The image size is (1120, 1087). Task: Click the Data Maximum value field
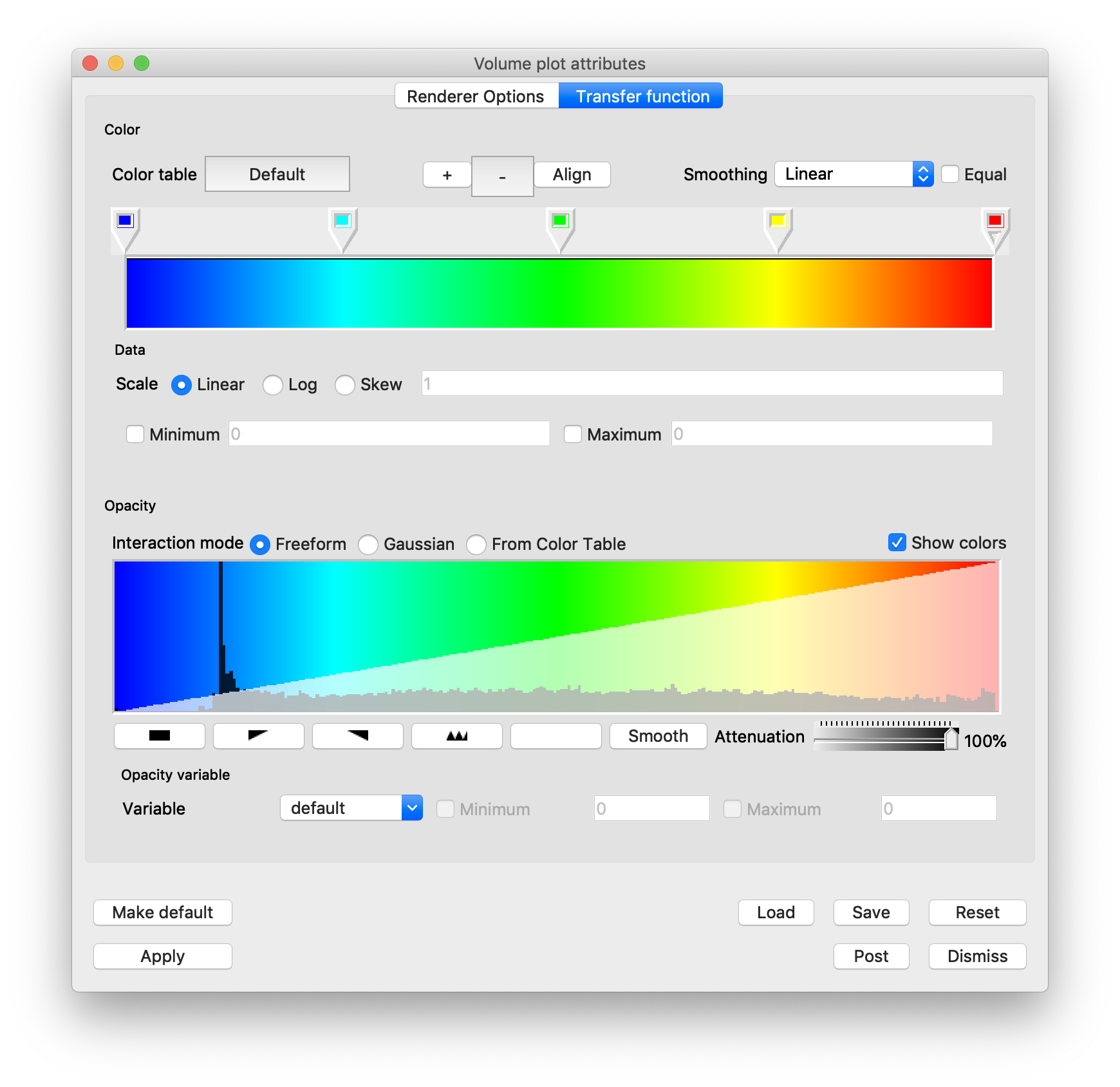pyautogui.click(x=832, y=433)
